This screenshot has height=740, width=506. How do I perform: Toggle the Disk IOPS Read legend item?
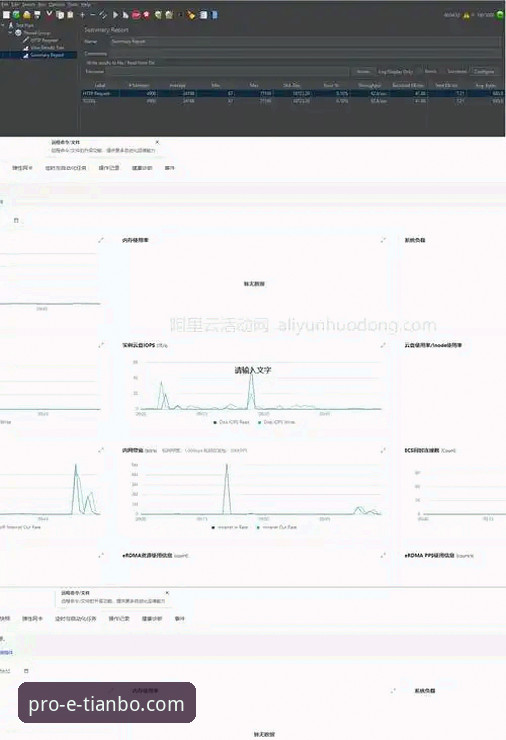coord(231,422)
